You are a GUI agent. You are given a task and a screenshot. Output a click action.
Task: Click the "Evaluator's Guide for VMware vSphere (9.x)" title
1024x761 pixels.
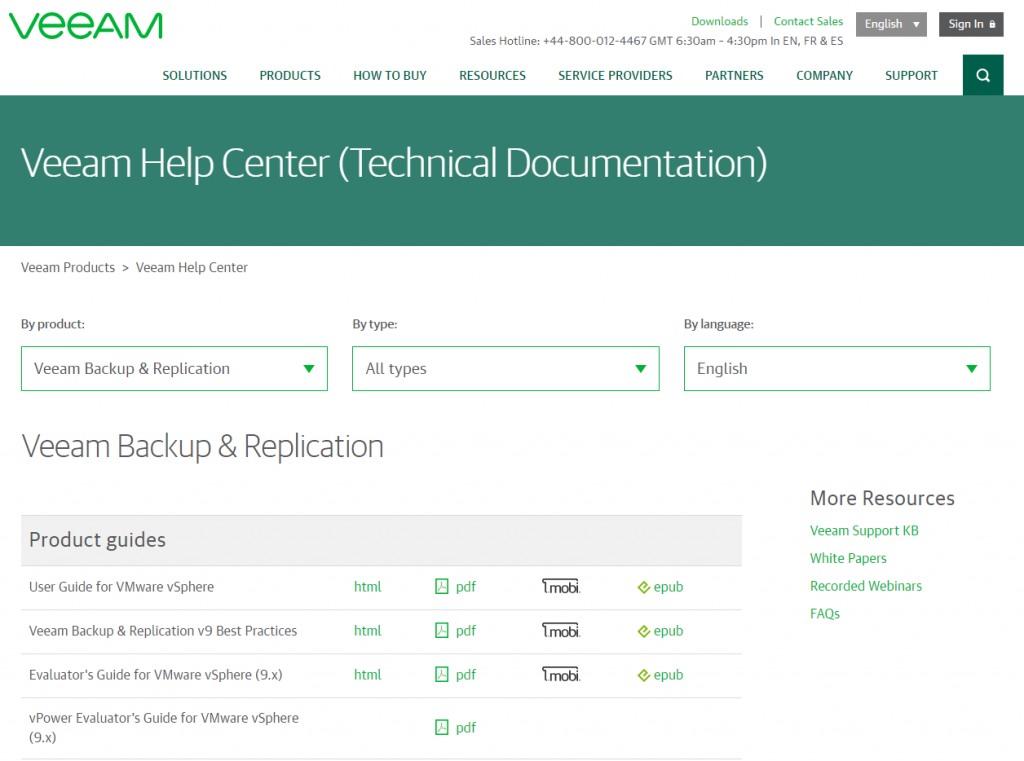click(x=155, y=675)
